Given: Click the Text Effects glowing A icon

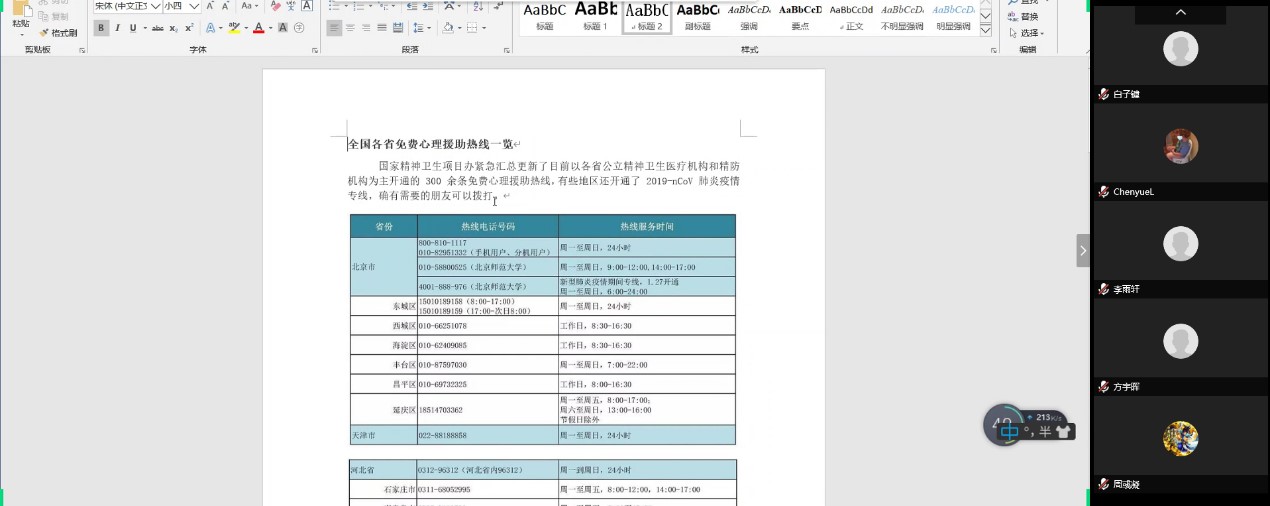Looking at the screenshot, I should tap(211, 28).
